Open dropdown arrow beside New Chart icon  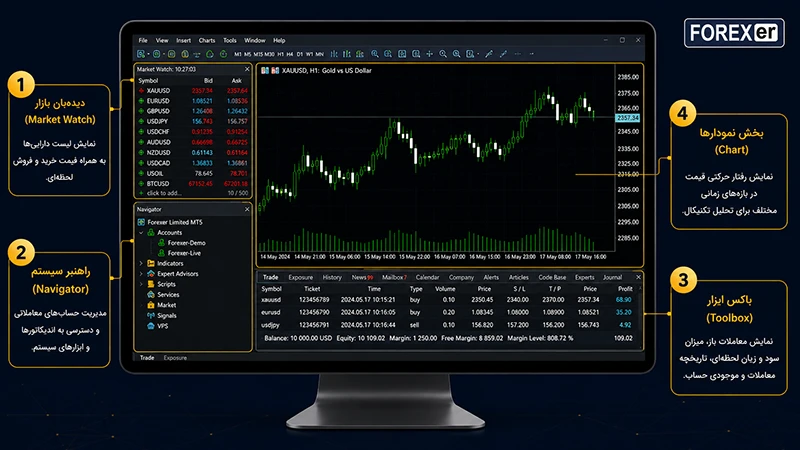tap(148, 54)
